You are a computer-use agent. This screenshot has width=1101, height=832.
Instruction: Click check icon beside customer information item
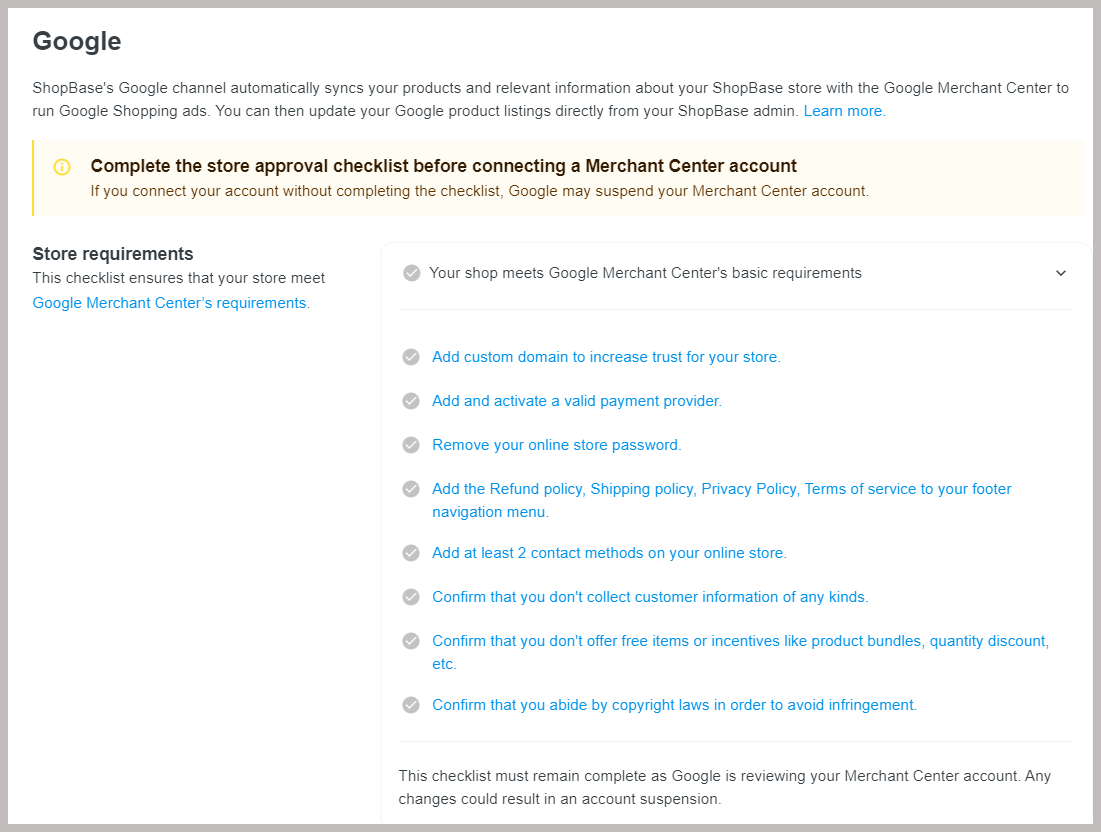click(411, 597)
